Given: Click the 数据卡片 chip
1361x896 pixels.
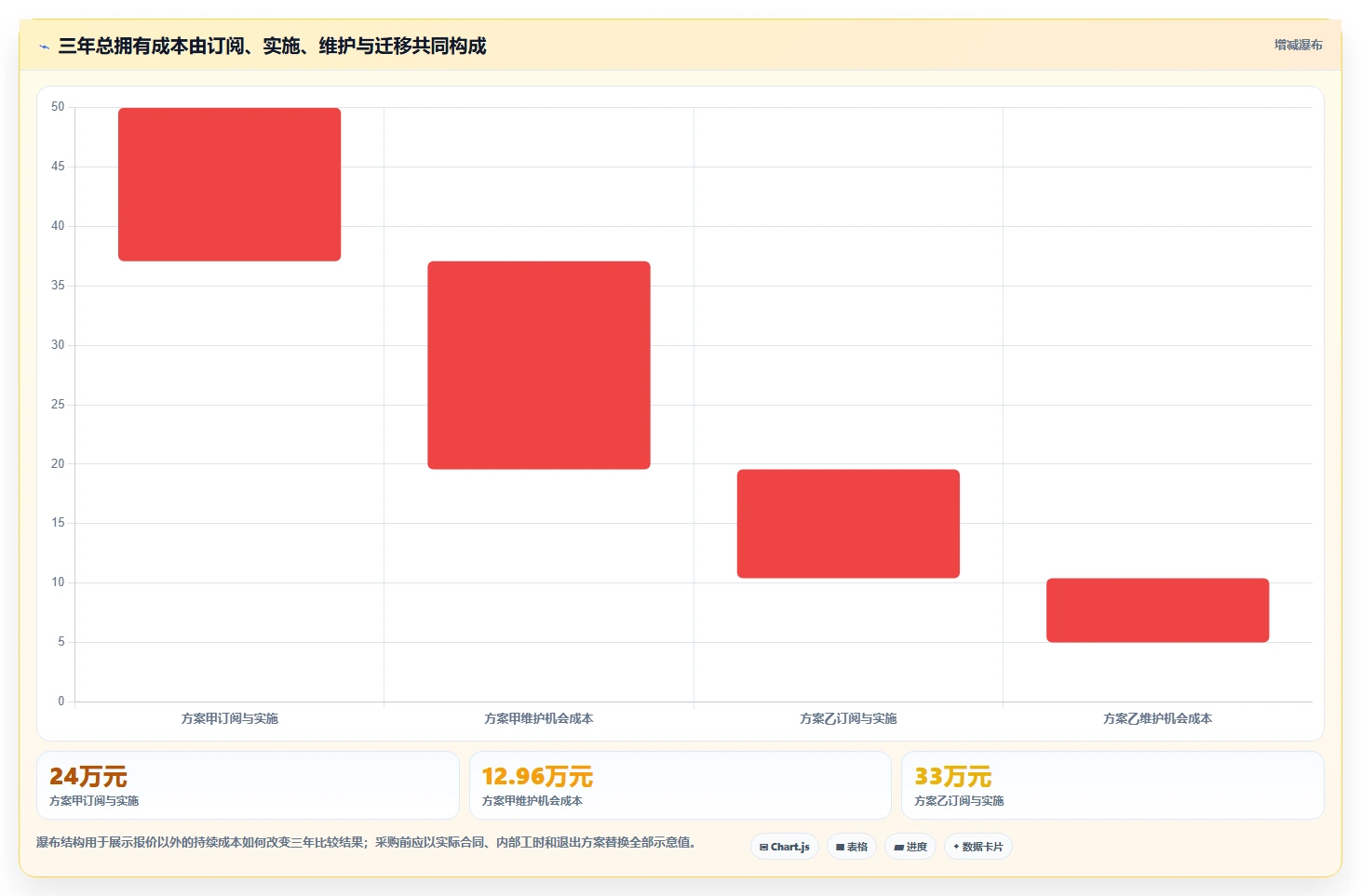Looking at the screenshot, I should (x=978, y=847).
